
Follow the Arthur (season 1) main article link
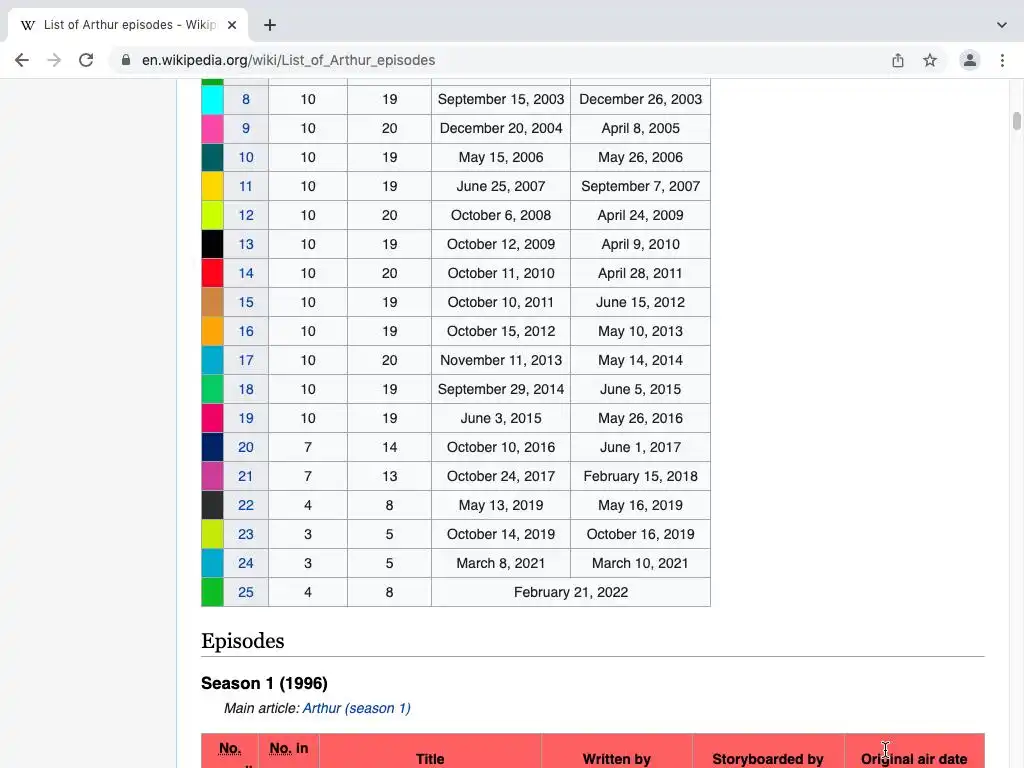[357, 708]
